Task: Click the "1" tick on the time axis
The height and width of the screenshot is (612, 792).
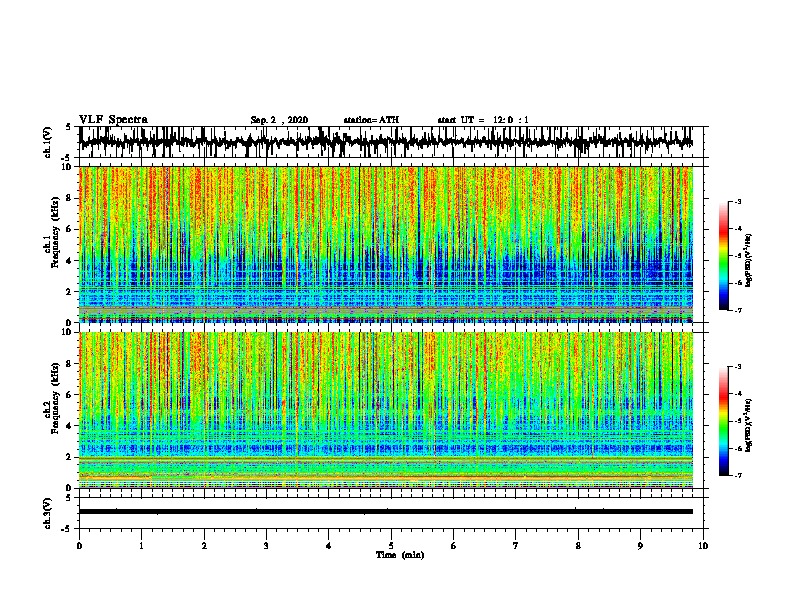Action: point(141,546)
